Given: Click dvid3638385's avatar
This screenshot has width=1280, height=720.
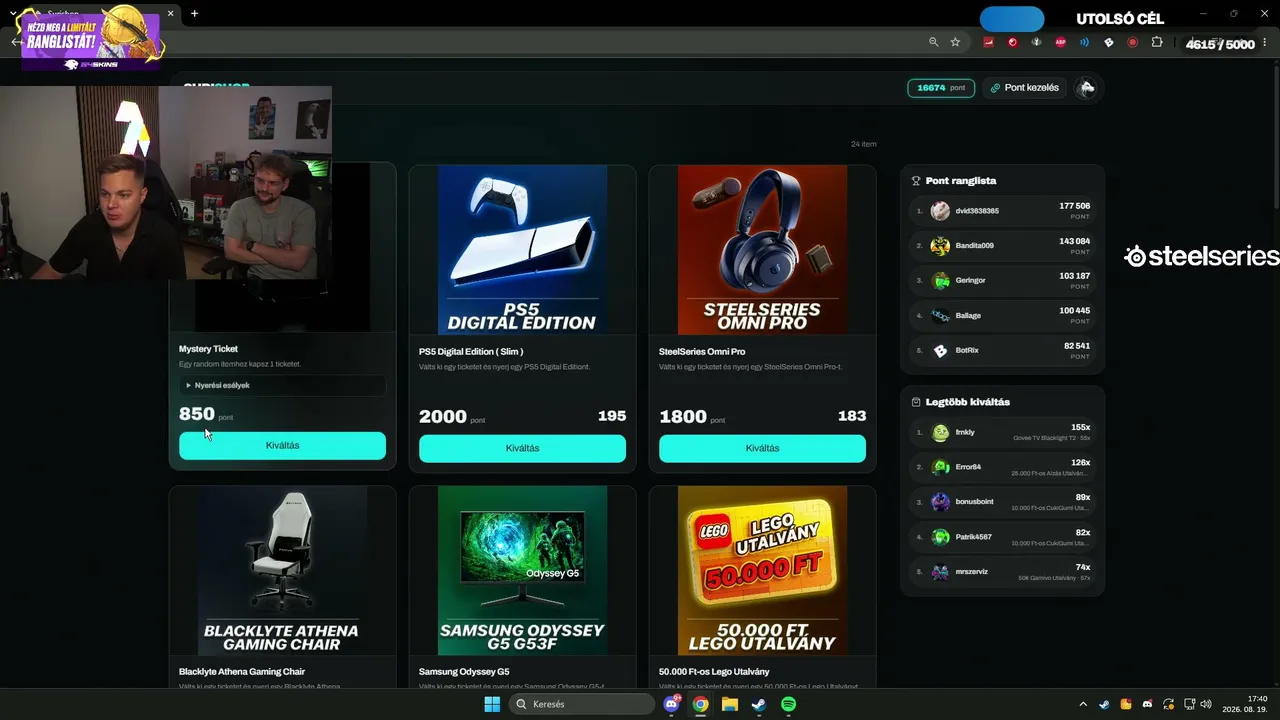Looking at the screenshot, I should point(940,211).
